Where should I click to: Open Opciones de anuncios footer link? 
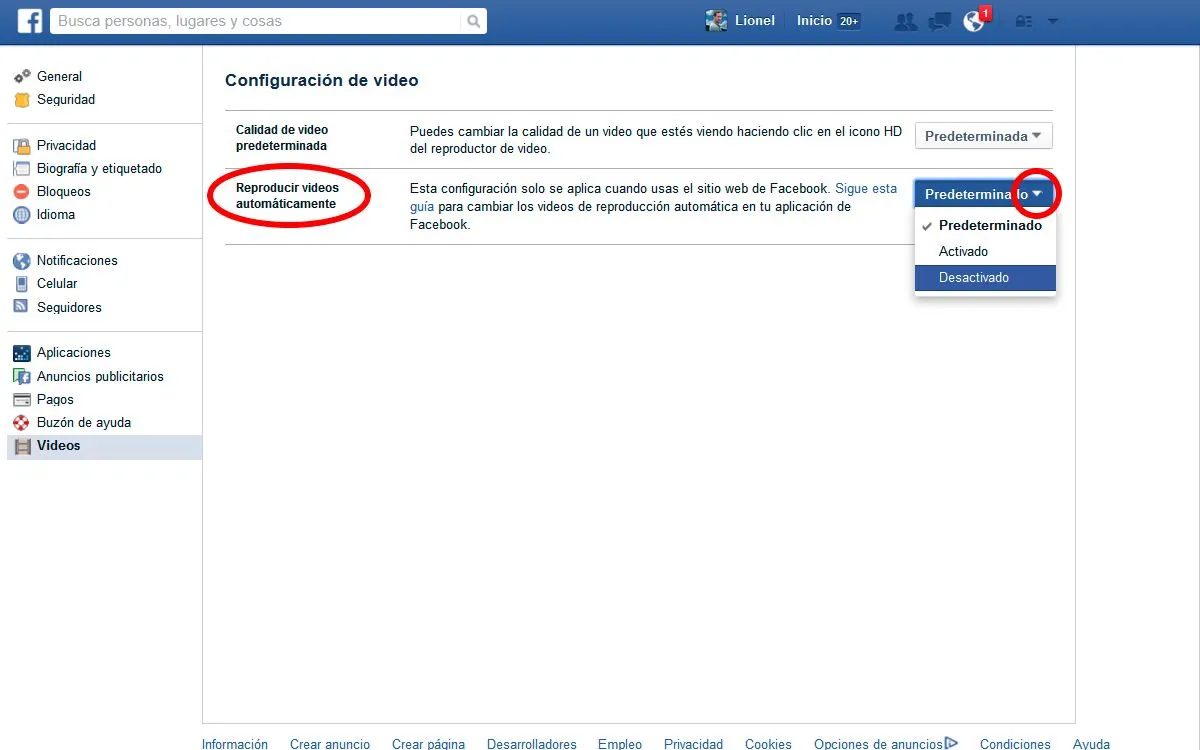[x=886, y=744]
